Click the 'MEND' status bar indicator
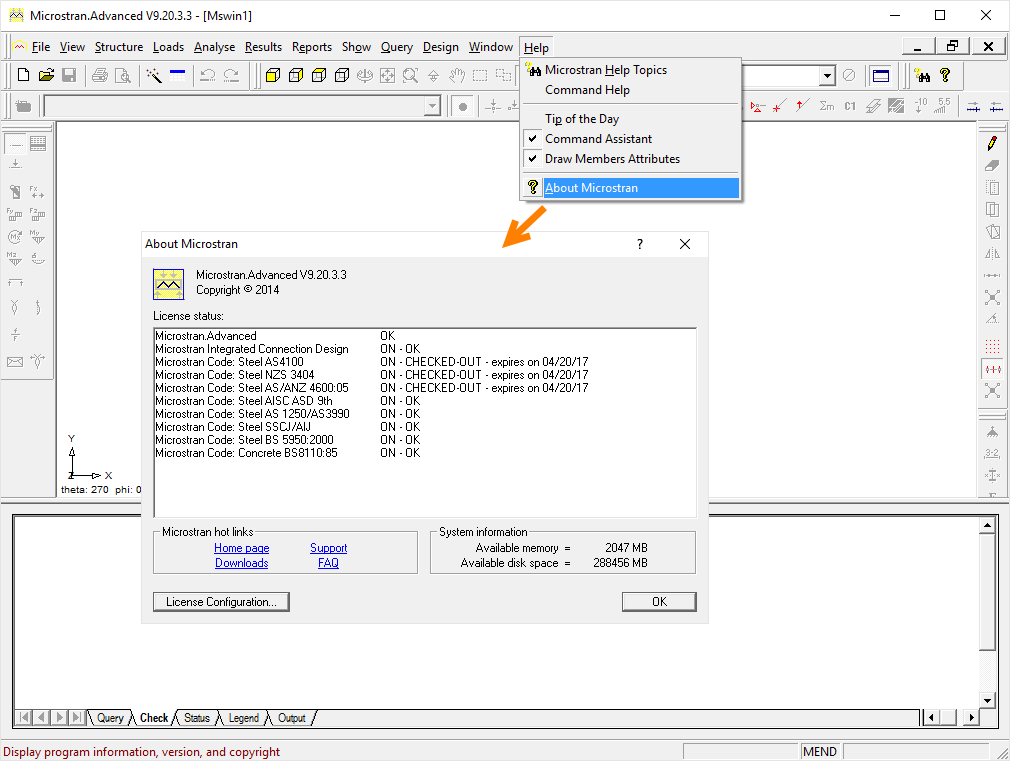This screenshot has width=1010, height=761. click(x=820, y=751)
